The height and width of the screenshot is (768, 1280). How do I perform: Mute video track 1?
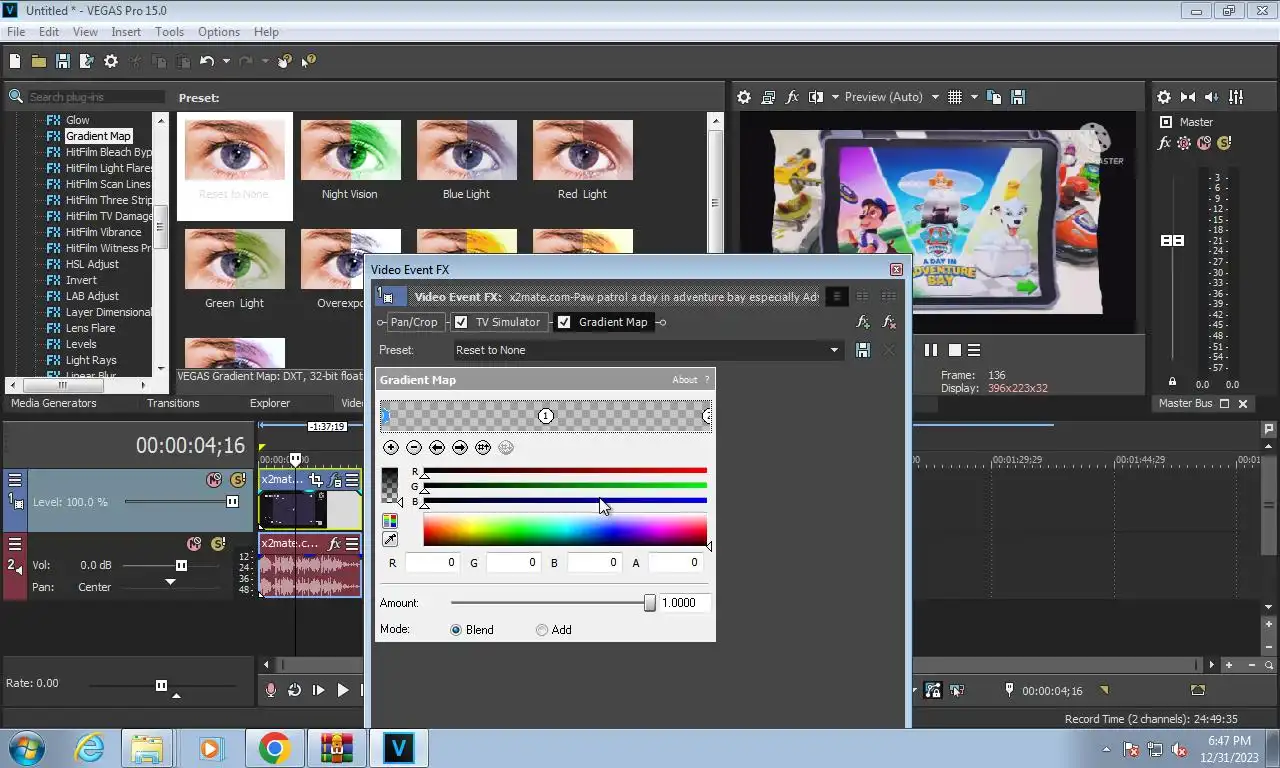(x=214, y=480)
